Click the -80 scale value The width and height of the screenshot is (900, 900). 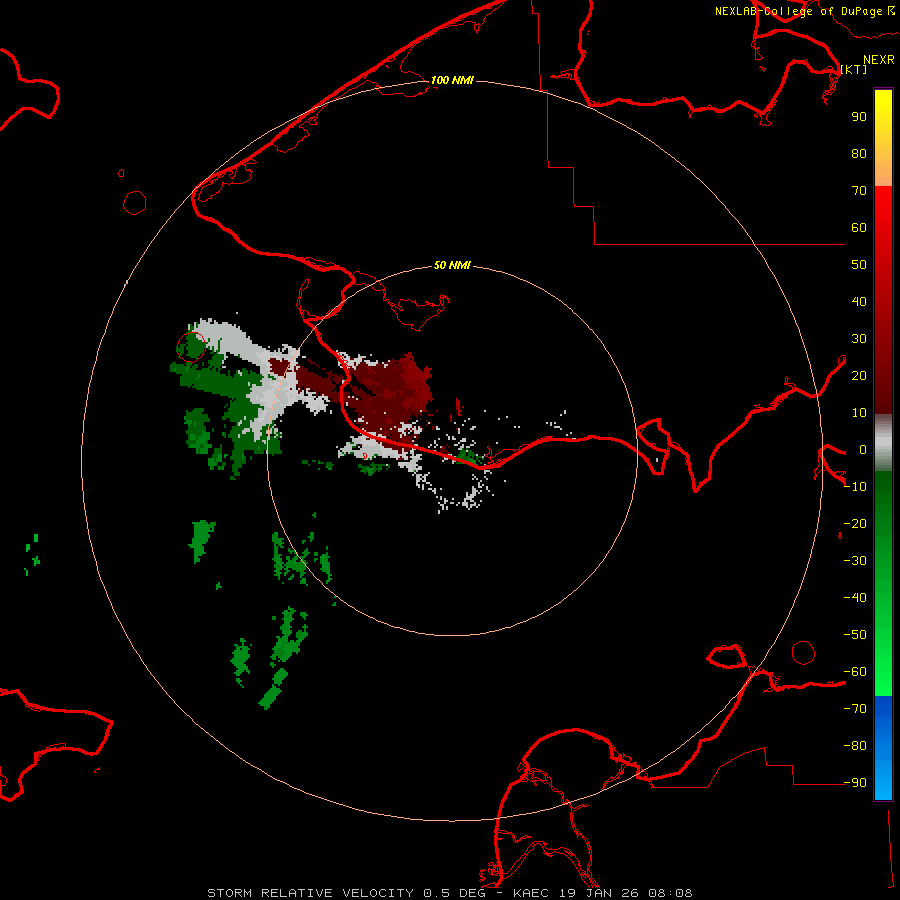click(x=855, y=746)
